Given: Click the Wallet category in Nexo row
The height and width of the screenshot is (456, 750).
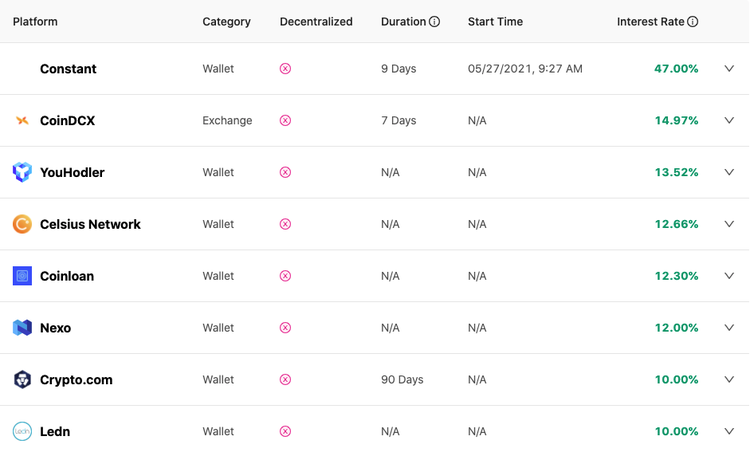Looking at the screenshot, I should tap(218, 328).
